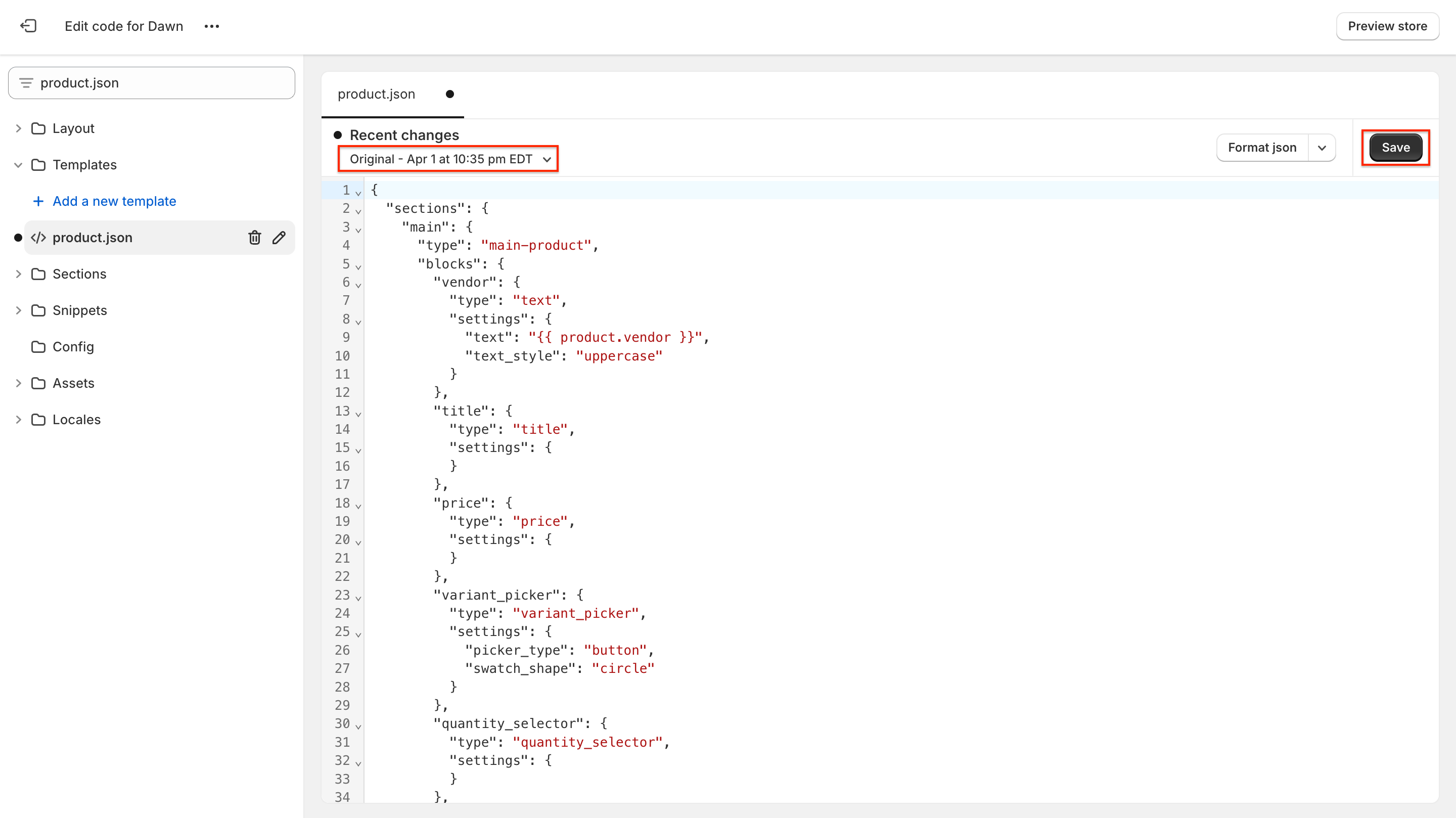1456x818 pixels.
Task: Open the Format json dropdown arrow
Action: pos(1322,148)
